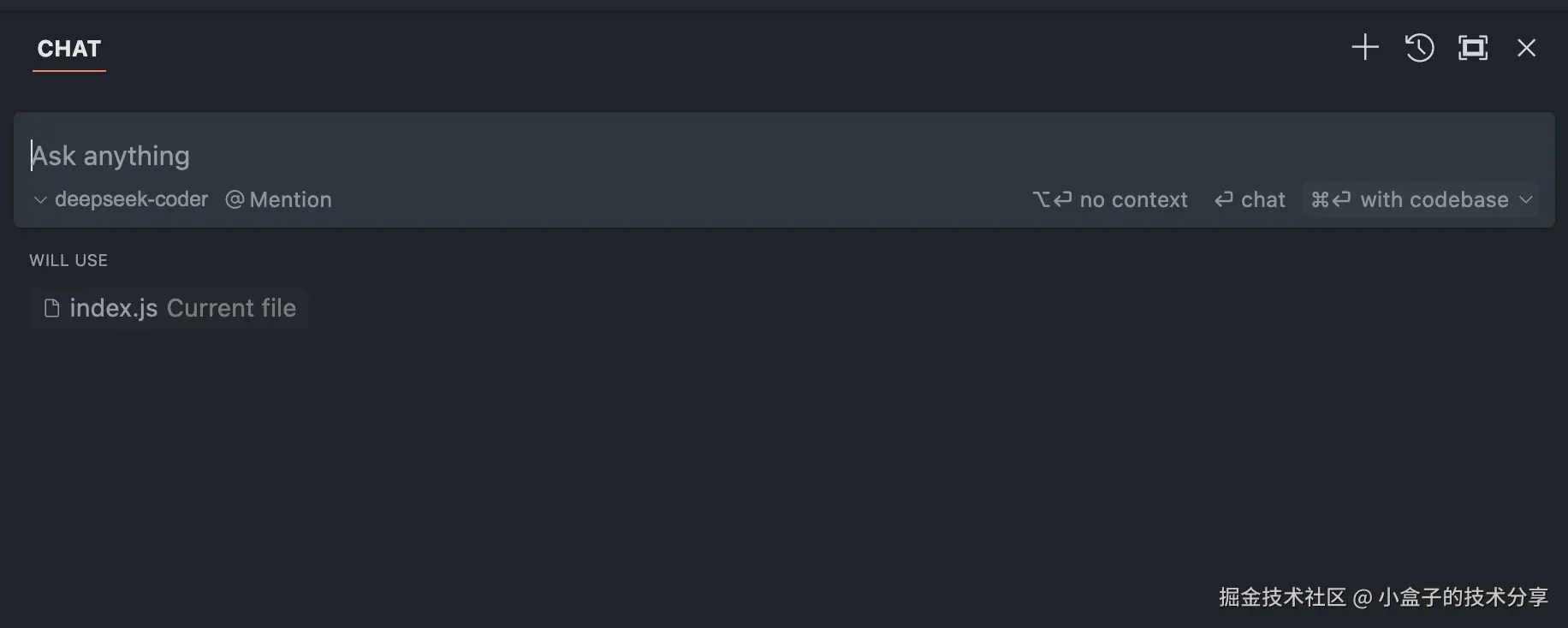Screen dimensions: 1568x628
Task: Send using the no context option
Action: coord(1133,200)
